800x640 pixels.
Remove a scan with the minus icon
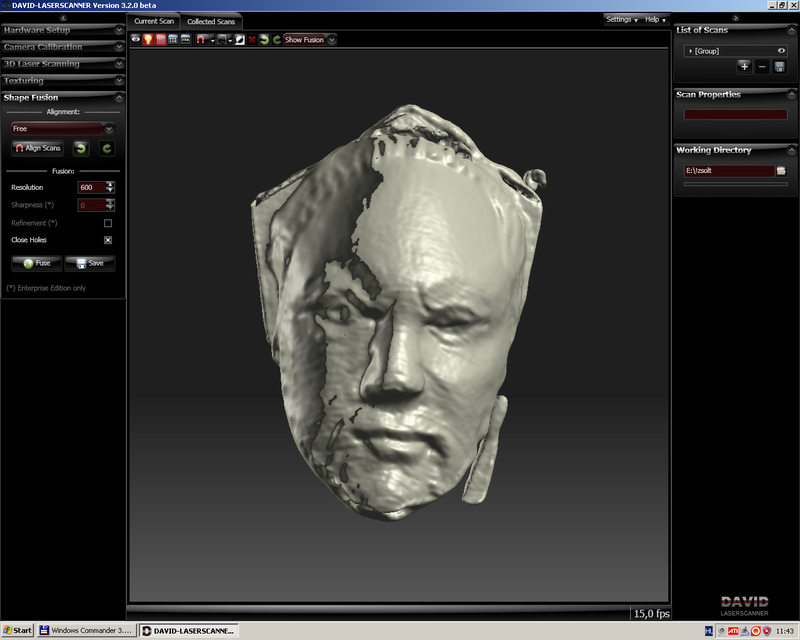coord(762,66)
